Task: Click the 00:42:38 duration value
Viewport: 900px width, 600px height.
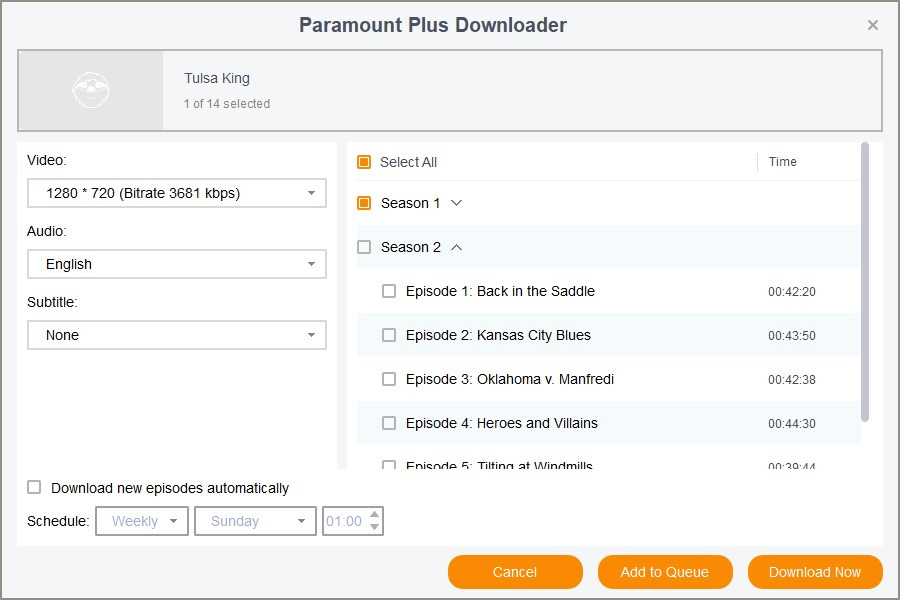Action: (x=792, y=380)
